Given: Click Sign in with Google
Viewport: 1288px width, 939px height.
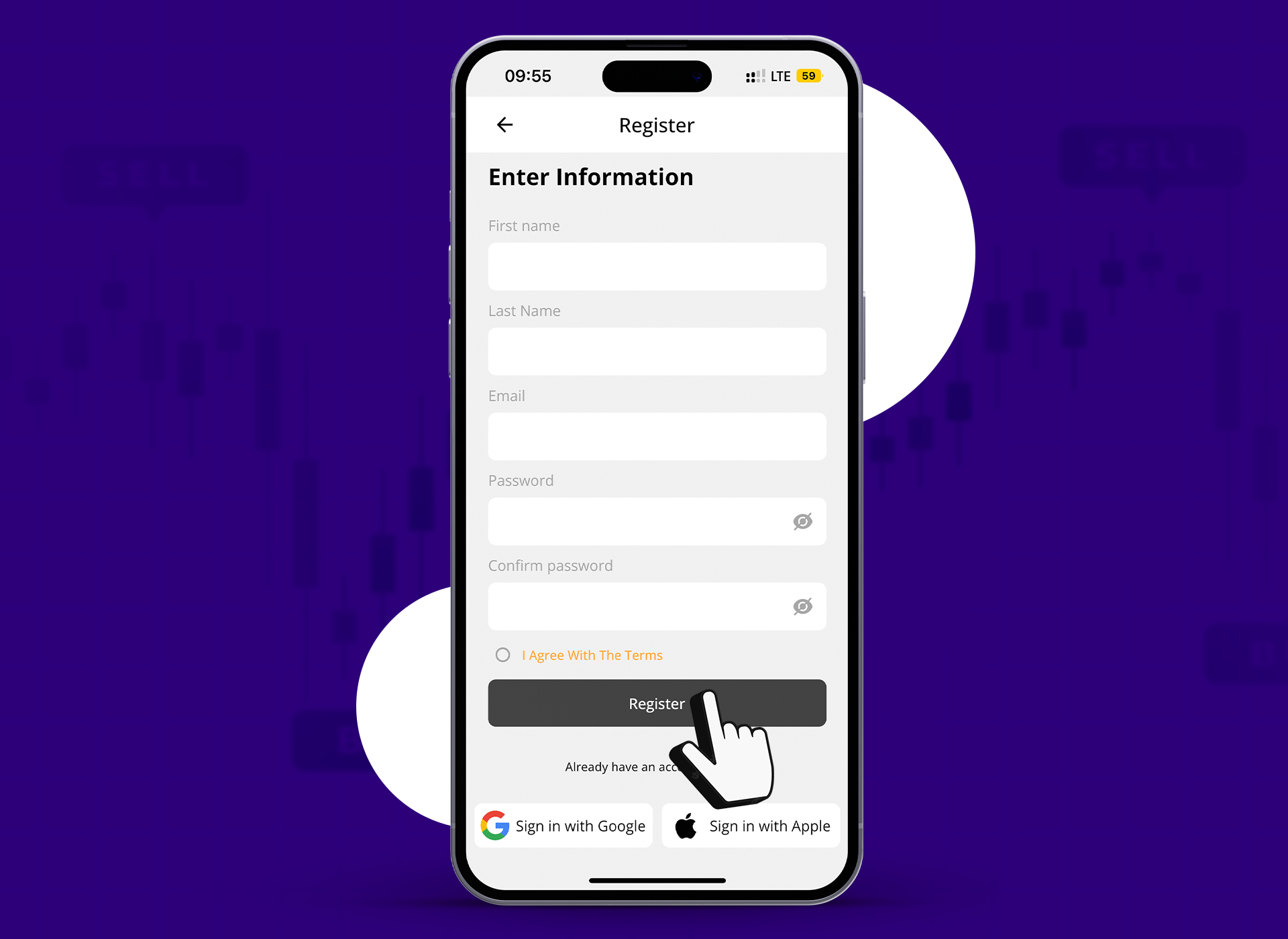Looking at the screenshot, I should tap(568, 826).
